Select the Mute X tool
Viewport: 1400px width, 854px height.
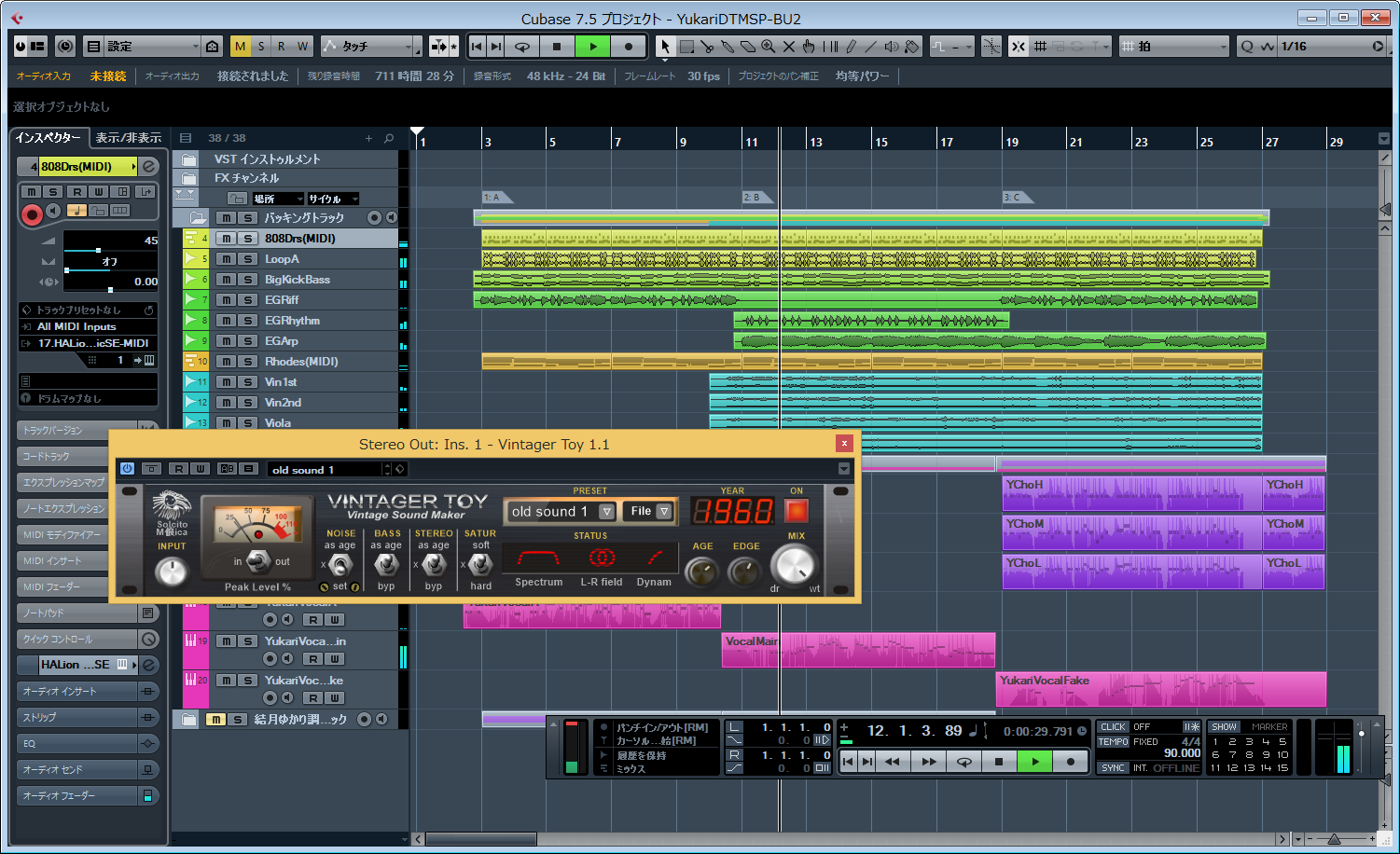click(x=789, y=46)
